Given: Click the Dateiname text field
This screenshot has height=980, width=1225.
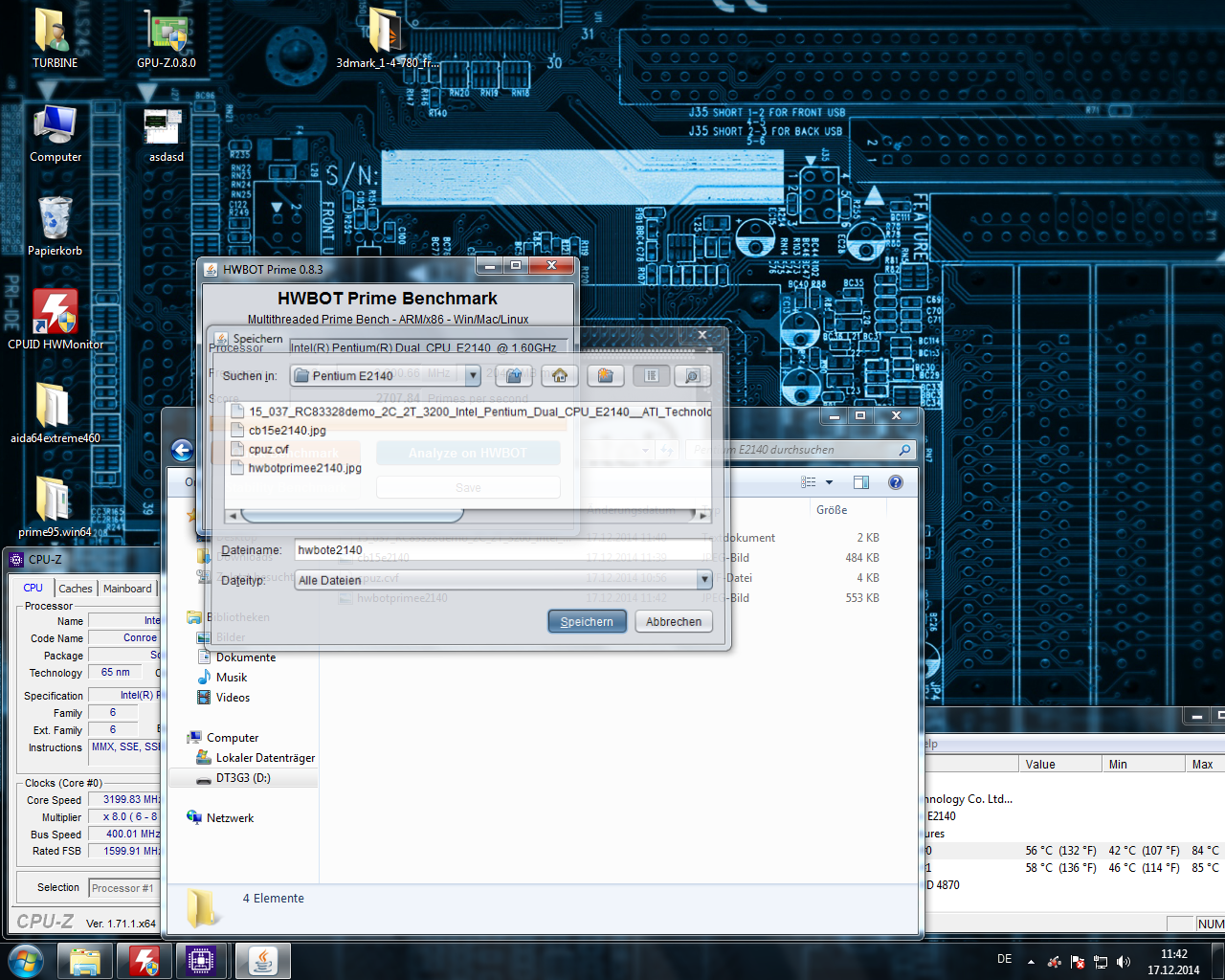Looking at the screenshot, I should (x=502, y=550).
